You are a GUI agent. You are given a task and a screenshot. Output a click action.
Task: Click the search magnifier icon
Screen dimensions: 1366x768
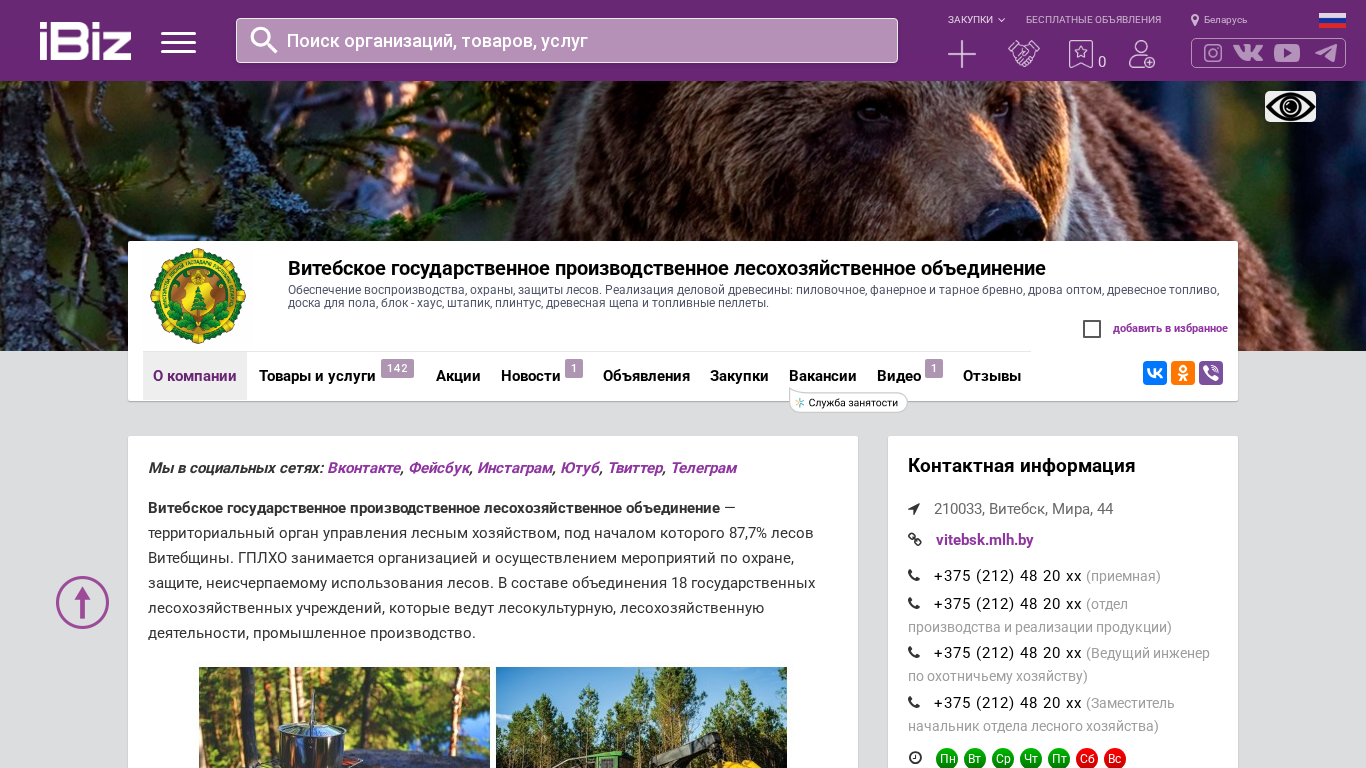pyautogui.click(x=264, y=40)
